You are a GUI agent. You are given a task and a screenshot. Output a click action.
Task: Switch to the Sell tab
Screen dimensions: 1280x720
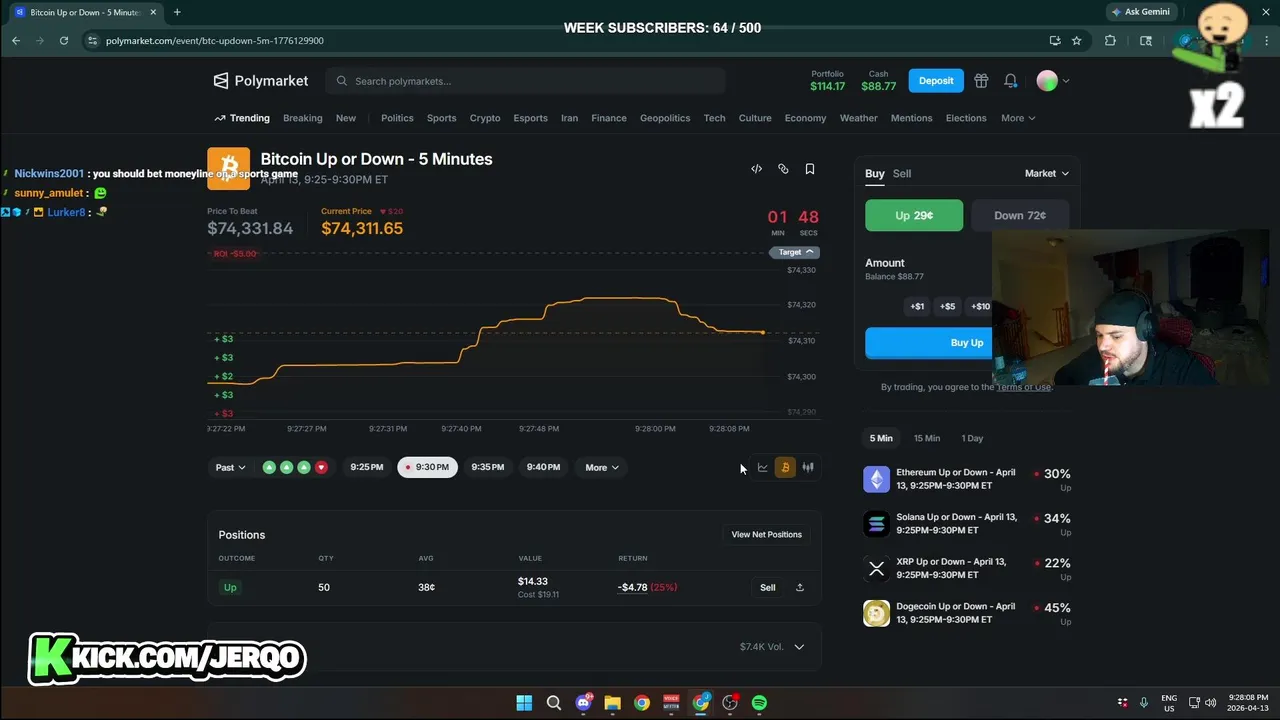click(x=902, y=174)
